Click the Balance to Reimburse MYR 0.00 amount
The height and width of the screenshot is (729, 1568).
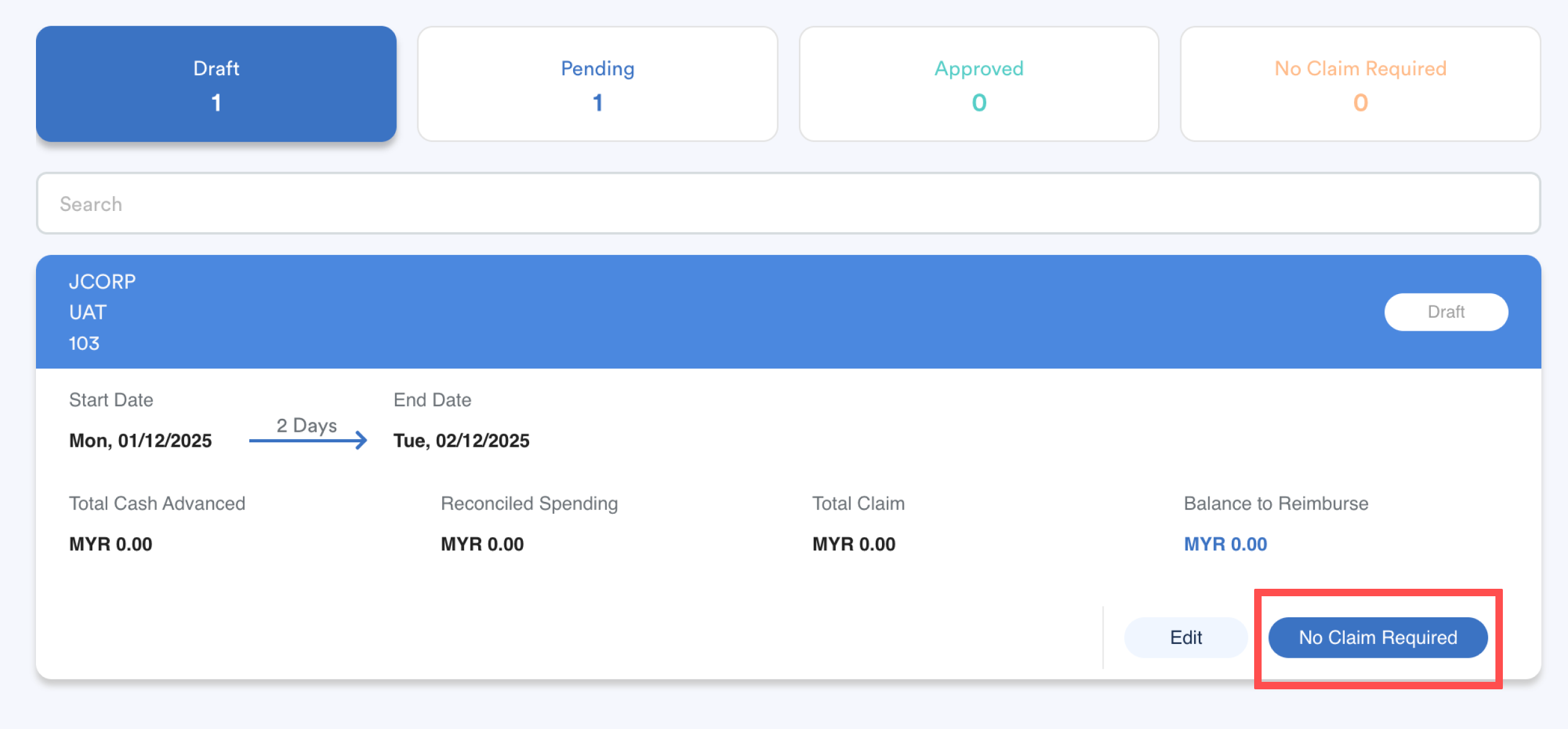pyautogui.click(x=1225, y=544)
